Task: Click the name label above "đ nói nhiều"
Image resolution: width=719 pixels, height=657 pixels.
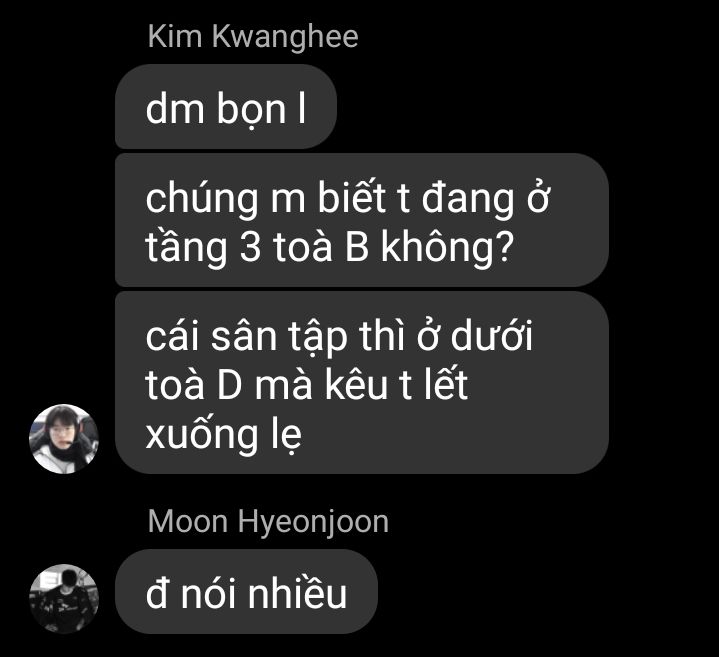Action: coord(268,521)
